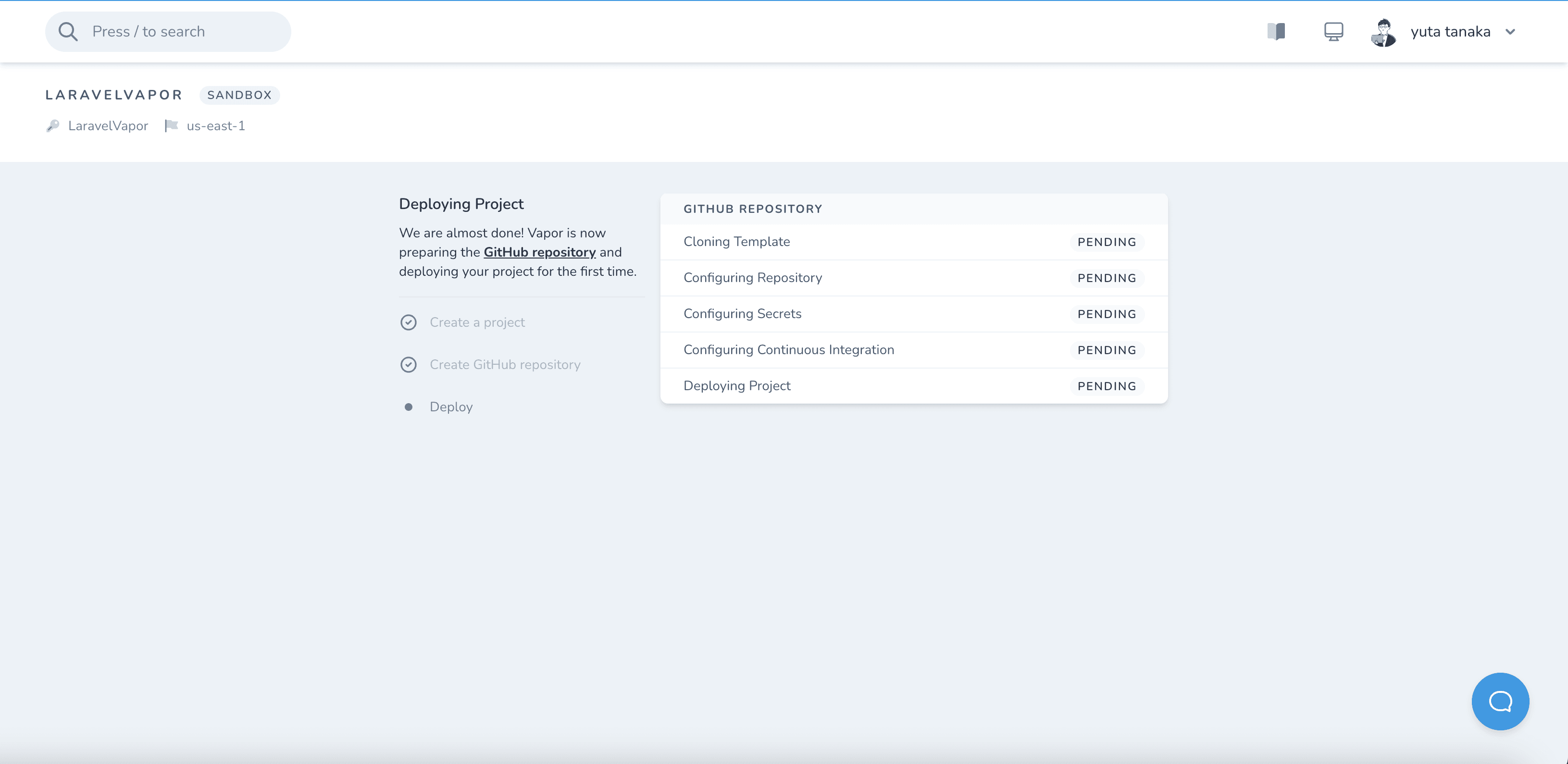Expand the account dropdown chevron

click(x=1511, y=32)
